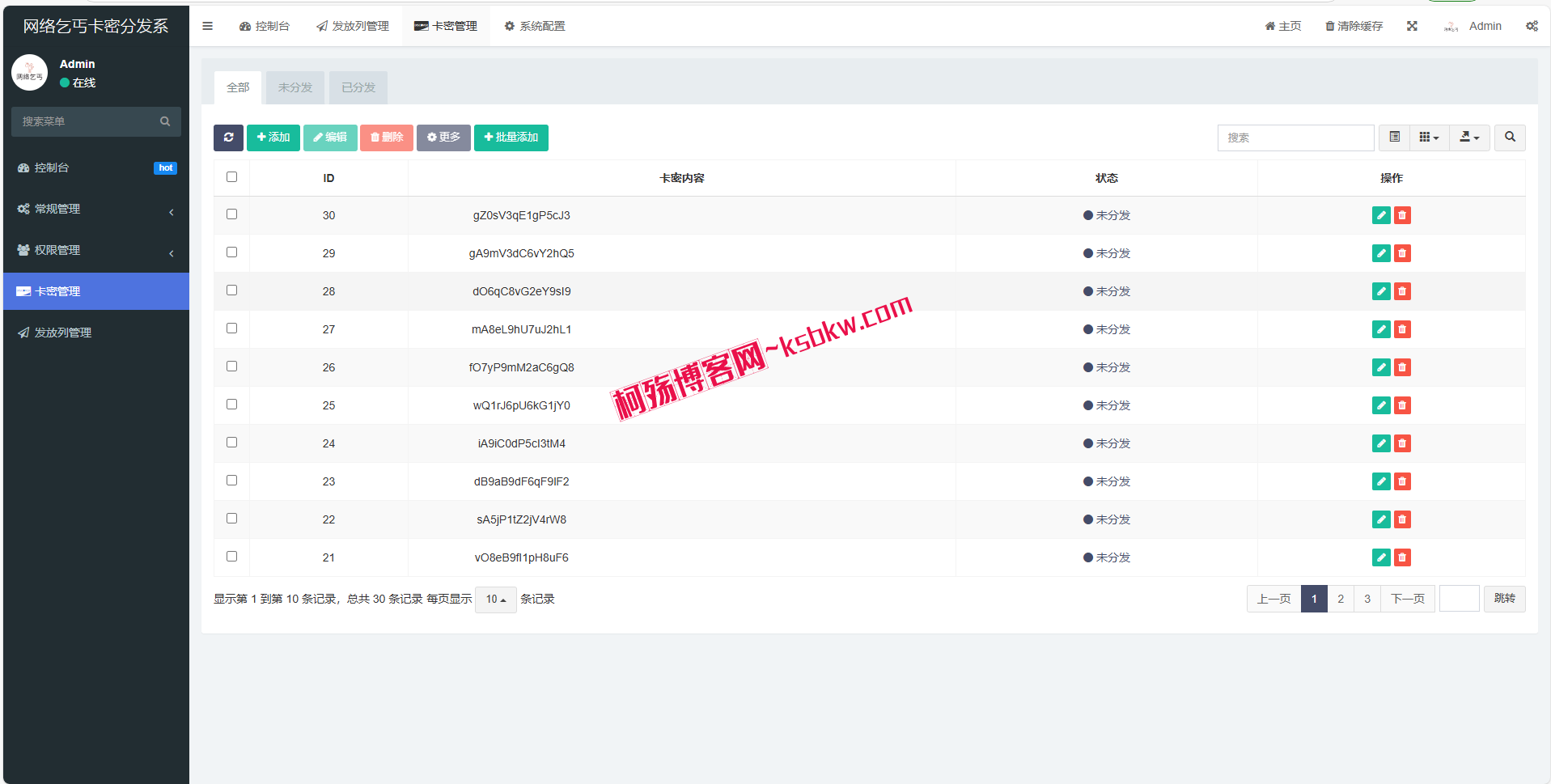The width and height of the screenshot is (1551, 784).
Task: Edit the row with ID 25
Action: click(x=1381, y=405)
